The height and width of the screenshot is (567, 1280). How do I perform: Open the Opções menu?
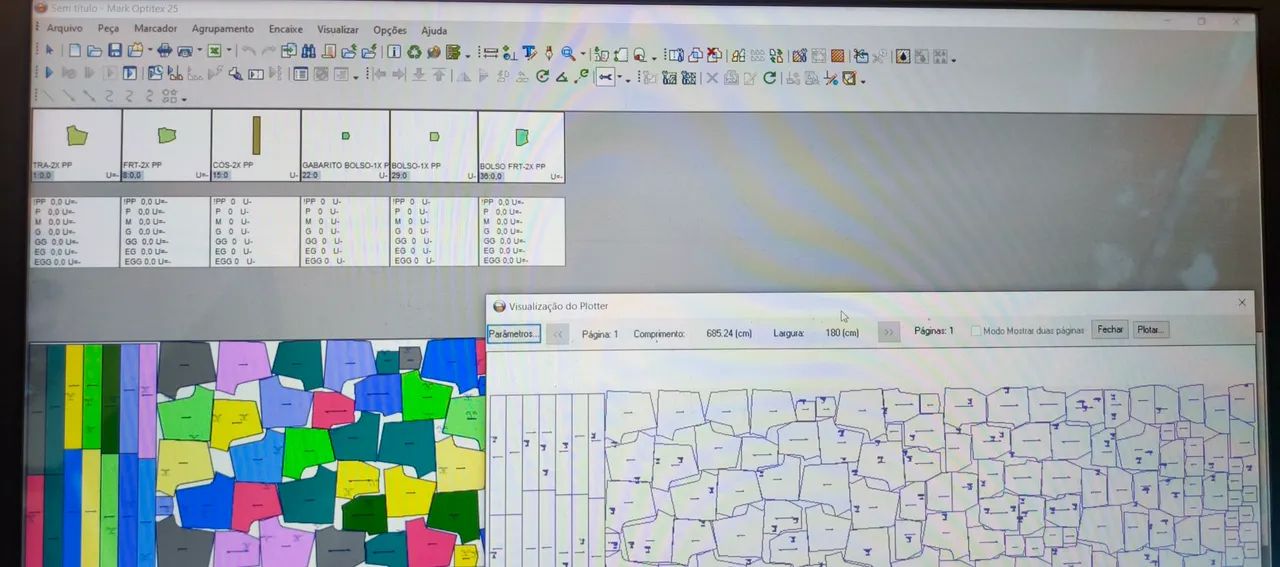[x=390, y=30]
